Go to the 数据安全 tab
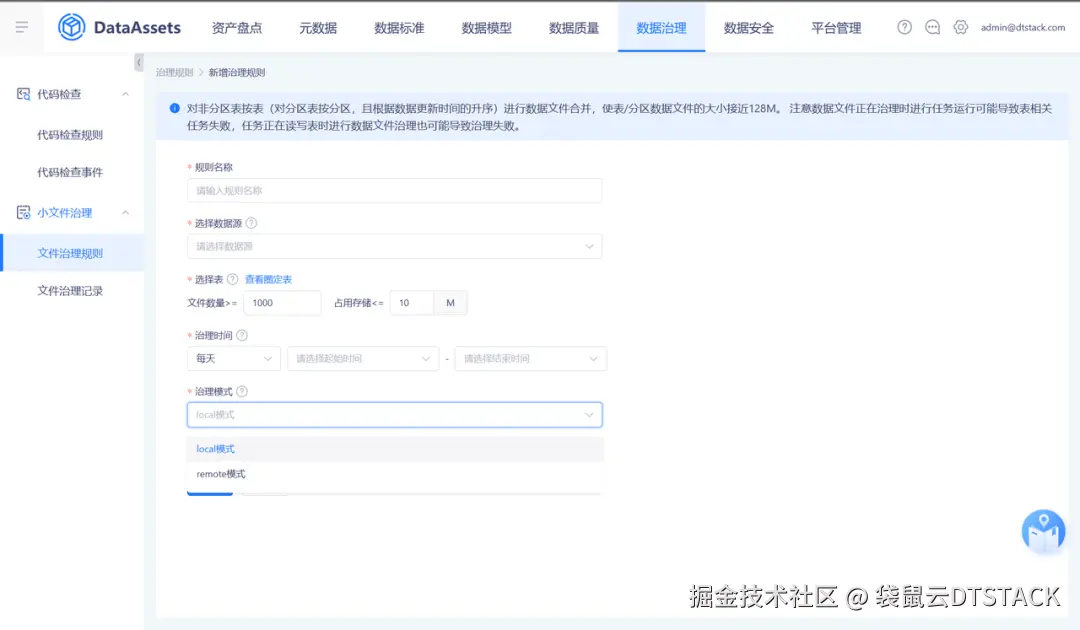1080x630 pixels. click(749, 28)
